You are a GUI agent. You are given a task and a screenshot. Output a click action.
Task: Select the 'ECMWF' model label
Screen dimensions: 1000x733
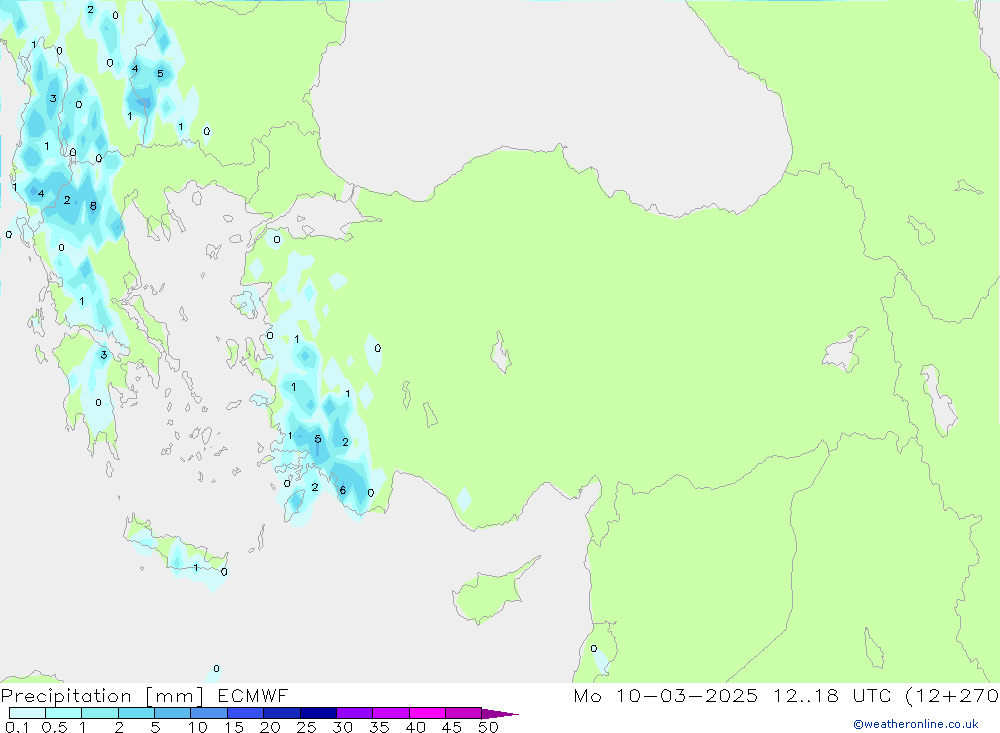click(253, 695)
